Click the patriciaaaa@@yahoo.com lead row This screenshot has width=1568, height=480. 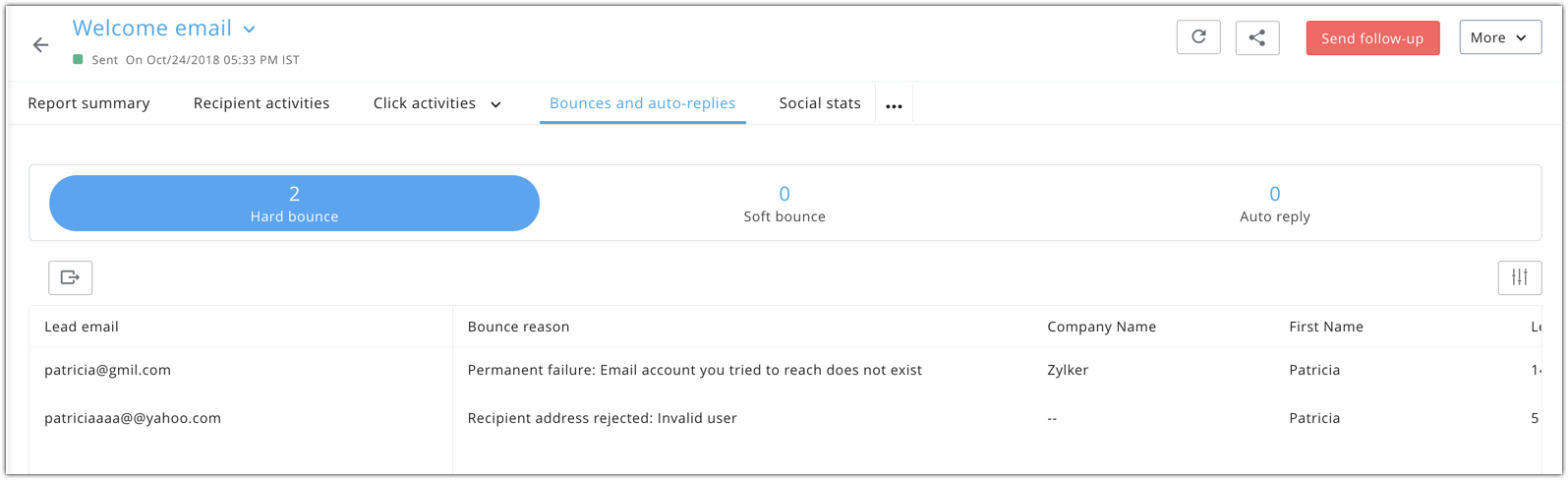click(x=133, y=418)
